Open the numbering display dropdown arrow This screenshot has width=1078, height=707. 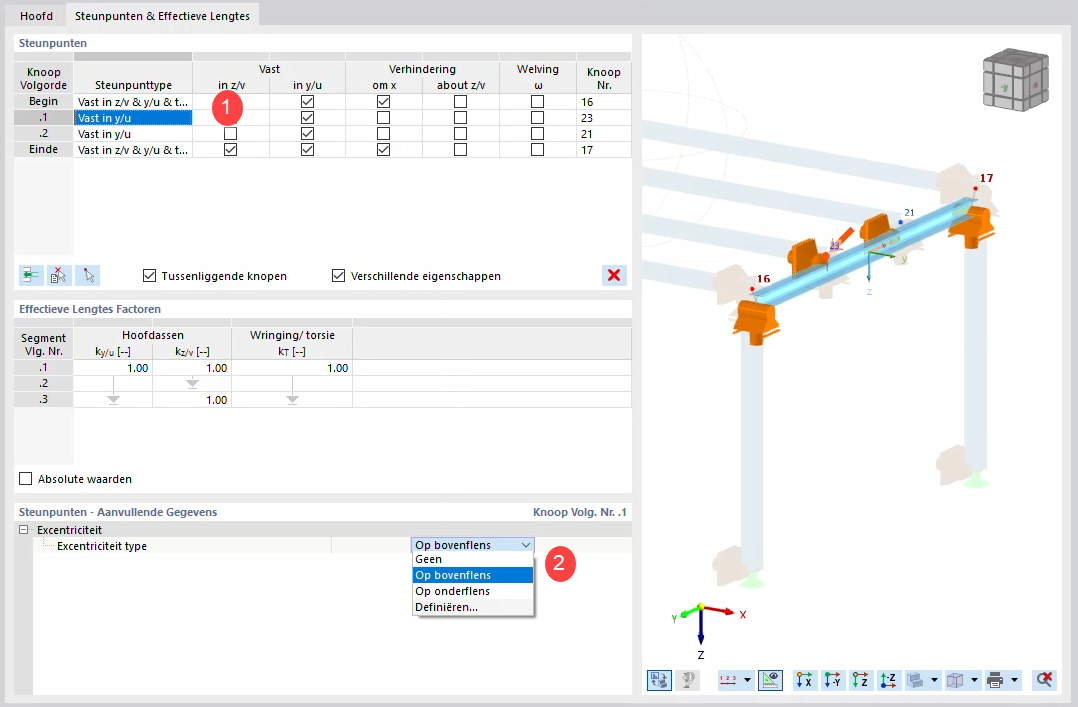[747, 680]
